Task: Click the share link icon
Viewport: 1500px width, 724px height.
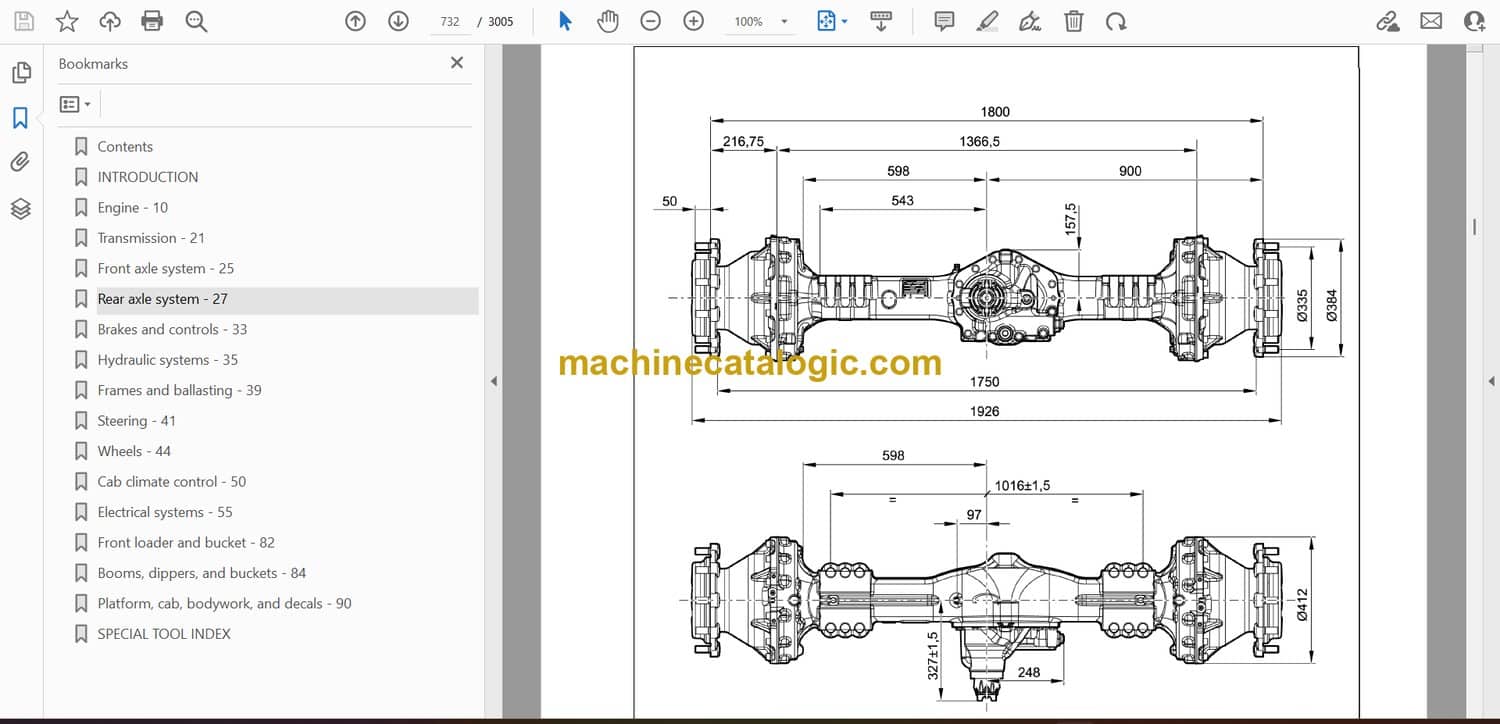Action: coord(1388,21)
